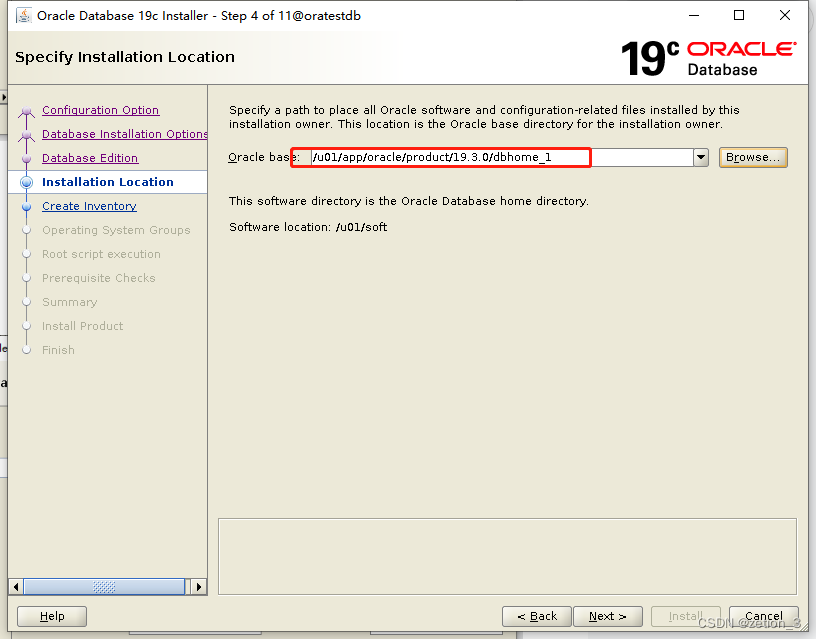Click the Installation Location active step marker
816x639 pixels.
click(x=27, y=182)
